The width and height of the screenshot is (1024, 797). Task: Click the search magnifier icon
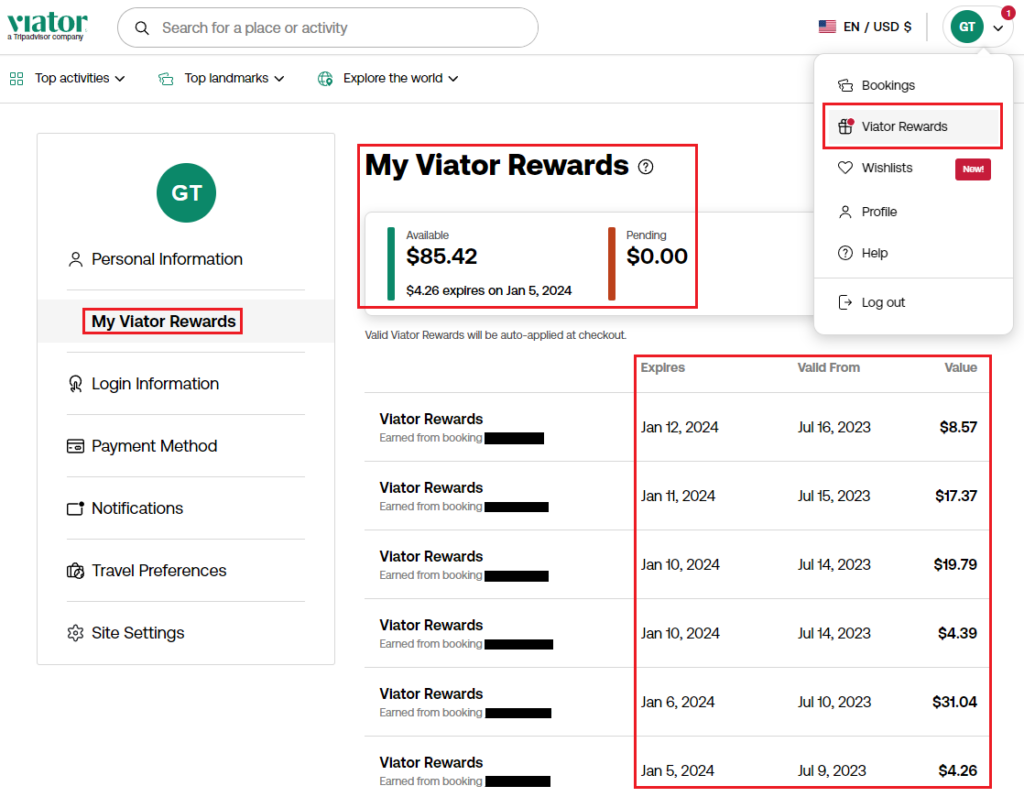pos(141,28)
